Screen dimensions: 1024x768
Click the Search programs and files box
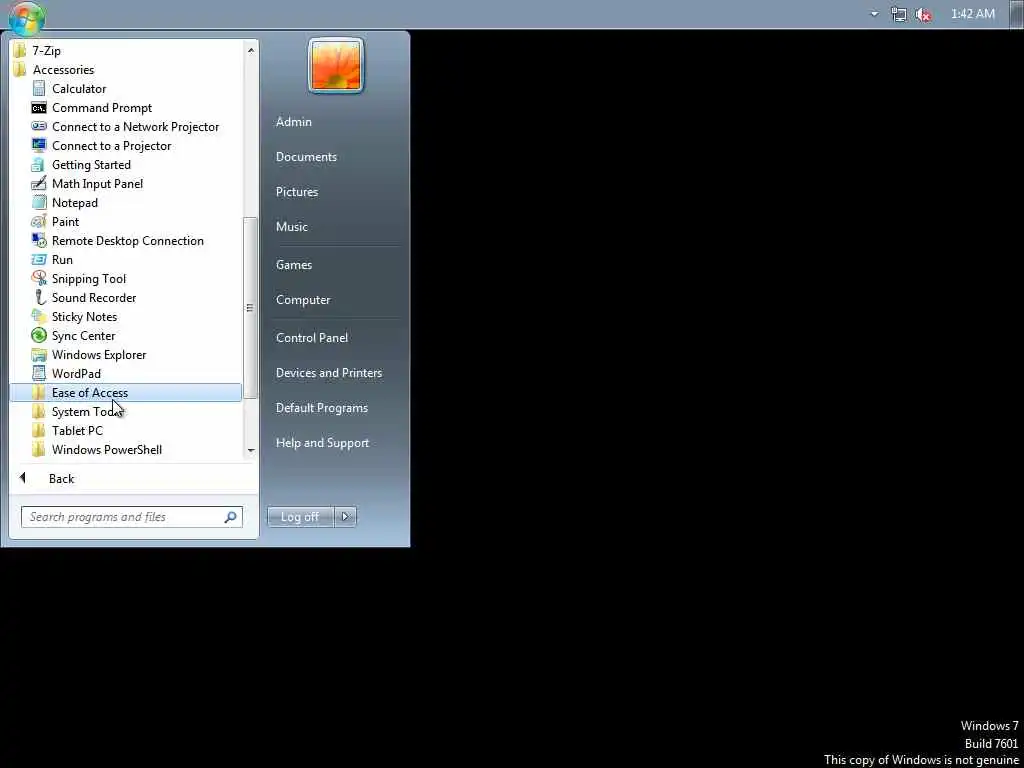[132, 517]
